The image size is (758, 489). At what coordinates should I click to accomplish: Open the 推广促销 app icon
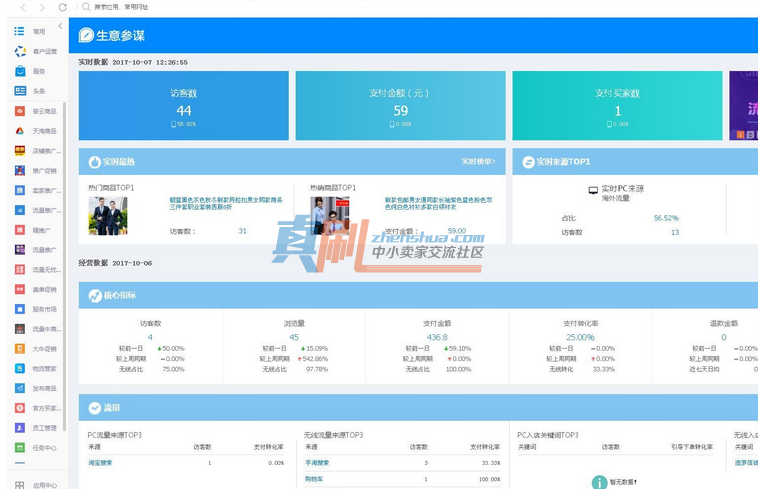(x=20, y=170)
